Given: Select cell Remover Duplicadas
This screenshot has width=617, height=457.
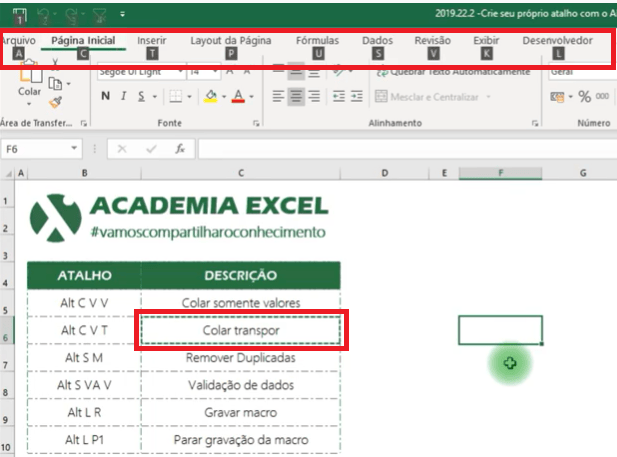Looking at the screenshot, I should (x=241, y=358).
